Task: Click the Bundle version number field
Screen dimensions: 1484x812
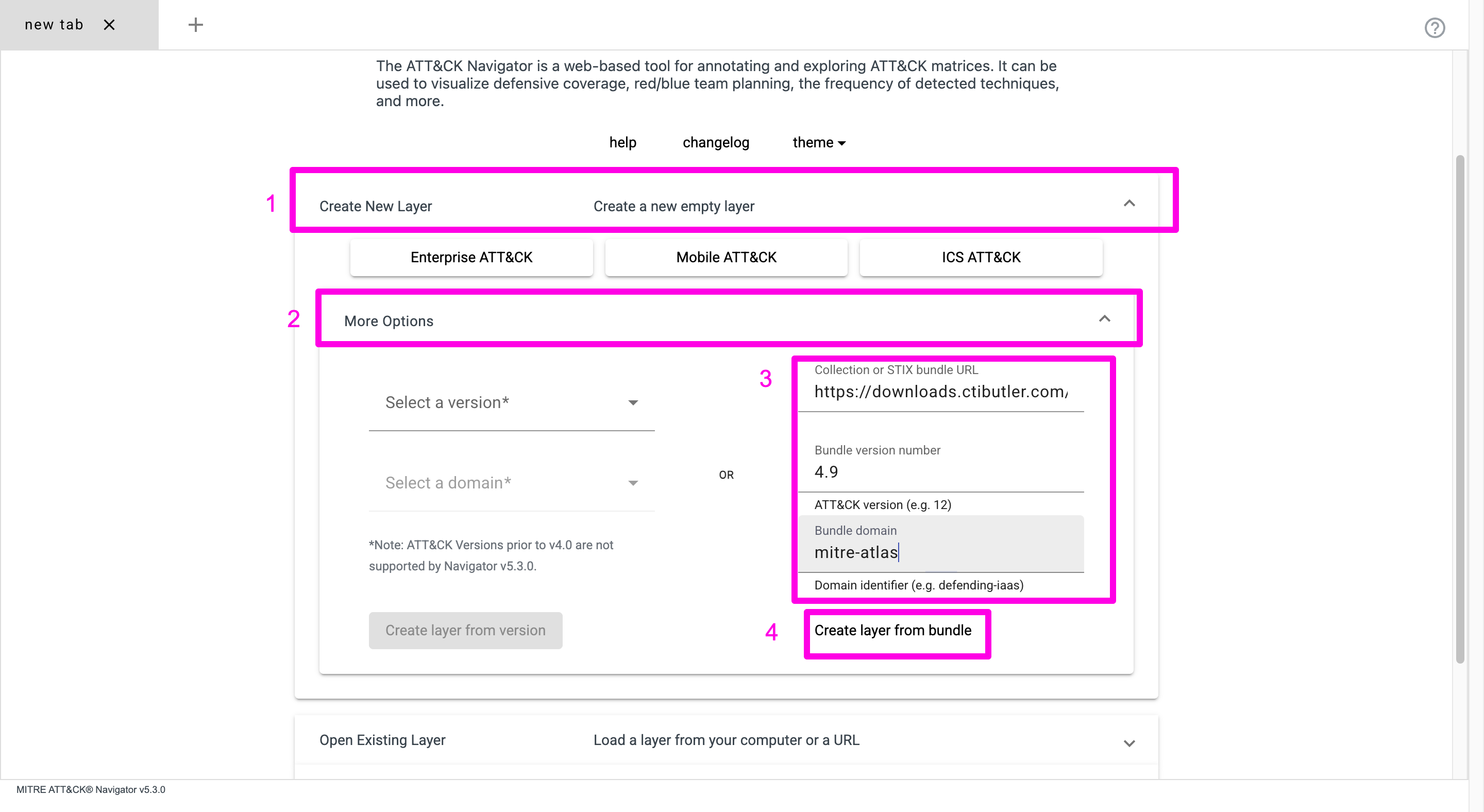Action: click(940, 472)
